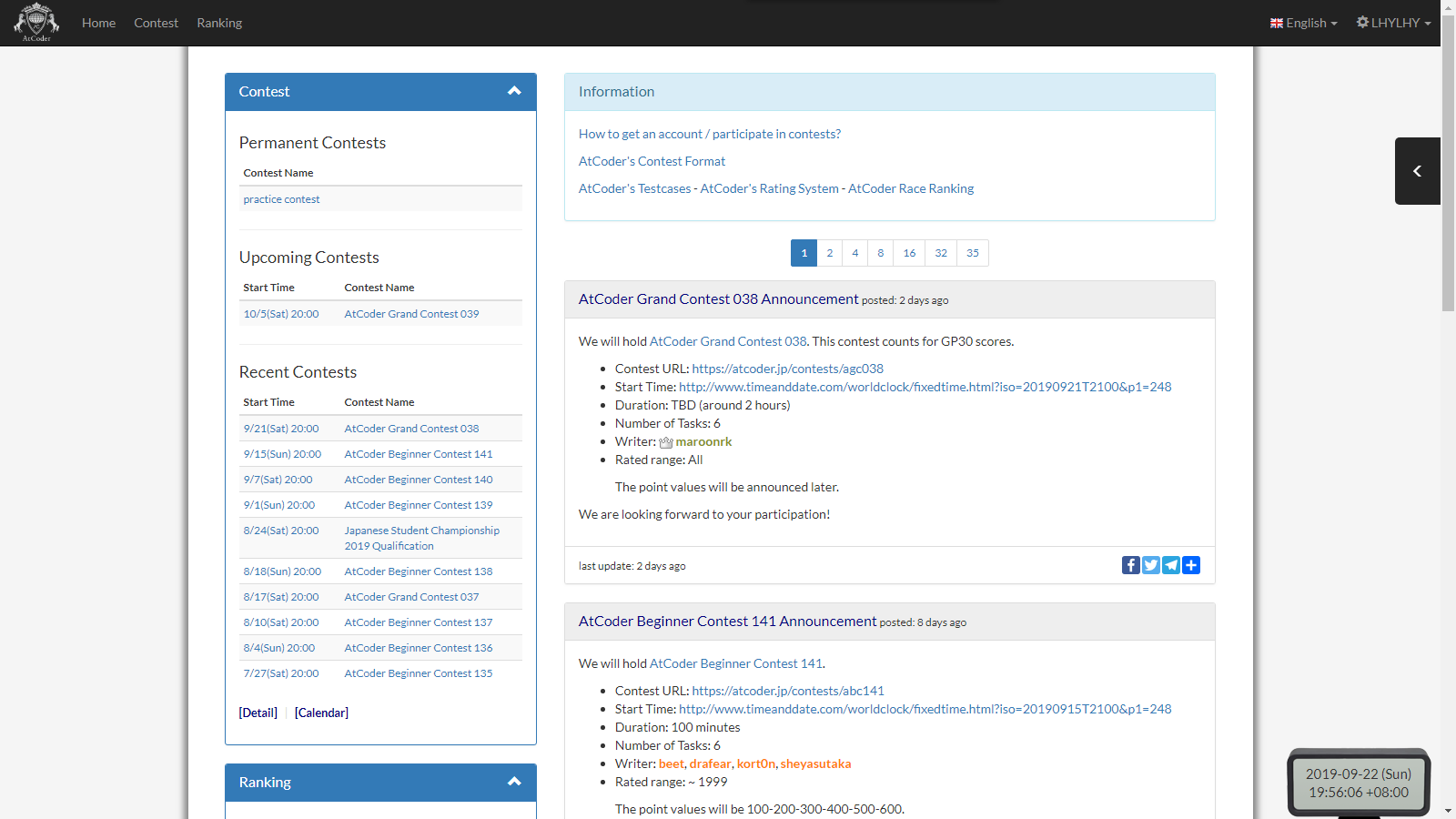The image size is (1456, 819).
Task: Collapse the Contest panel chevron
Action: click(514, 91)
